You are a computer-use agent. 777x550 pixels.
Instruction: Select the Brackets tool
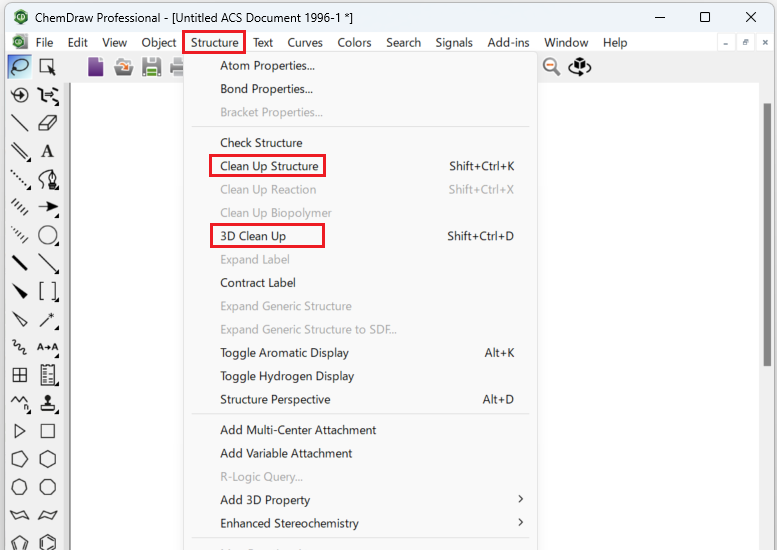tap(47, 292)
